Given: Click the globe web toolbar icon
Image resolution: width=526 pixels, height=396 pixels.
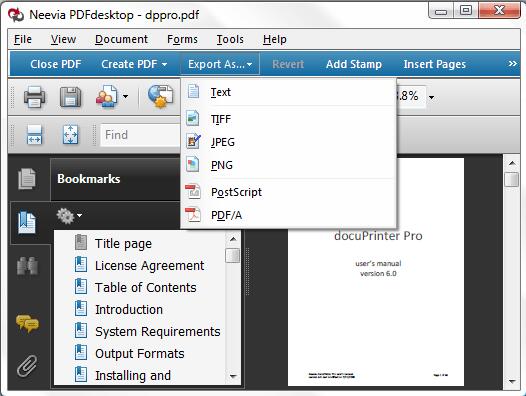Looking at the screenshot, I should (x=161, y=97).
